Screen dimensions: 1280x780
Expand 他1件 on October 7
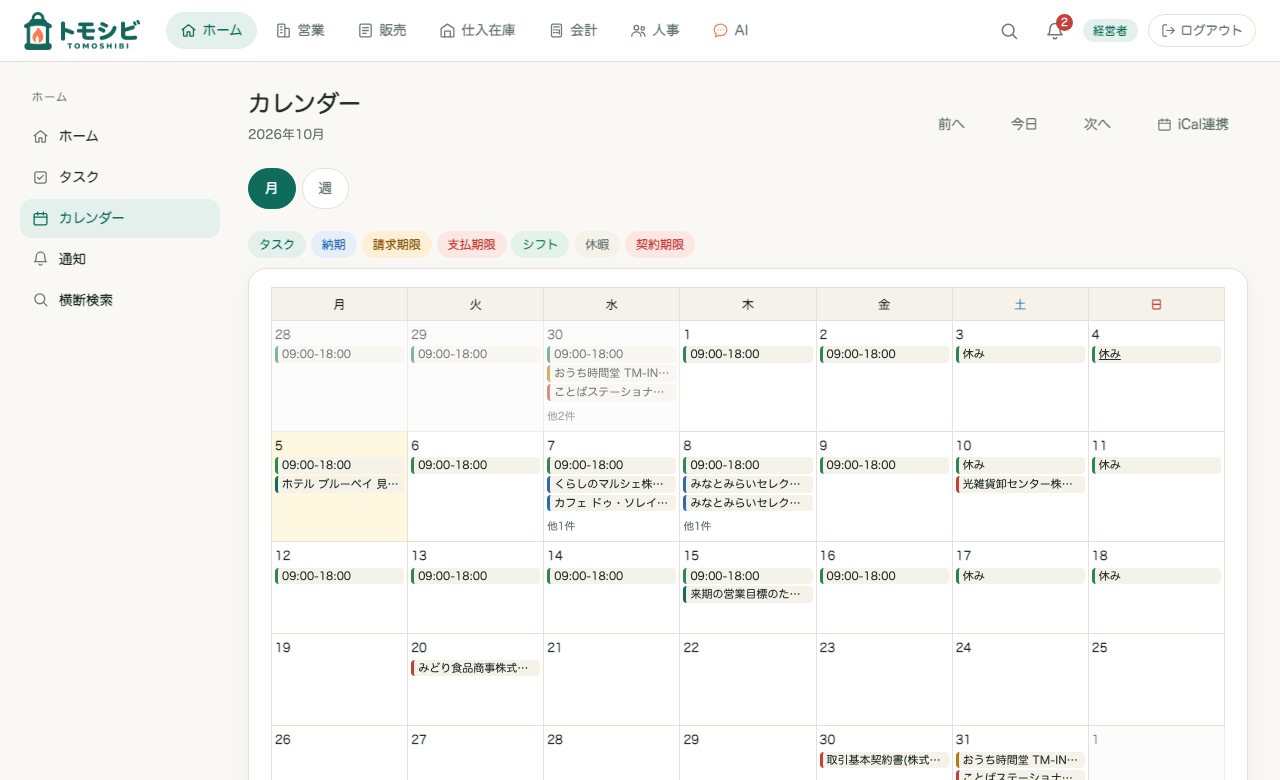coord(561,526)
